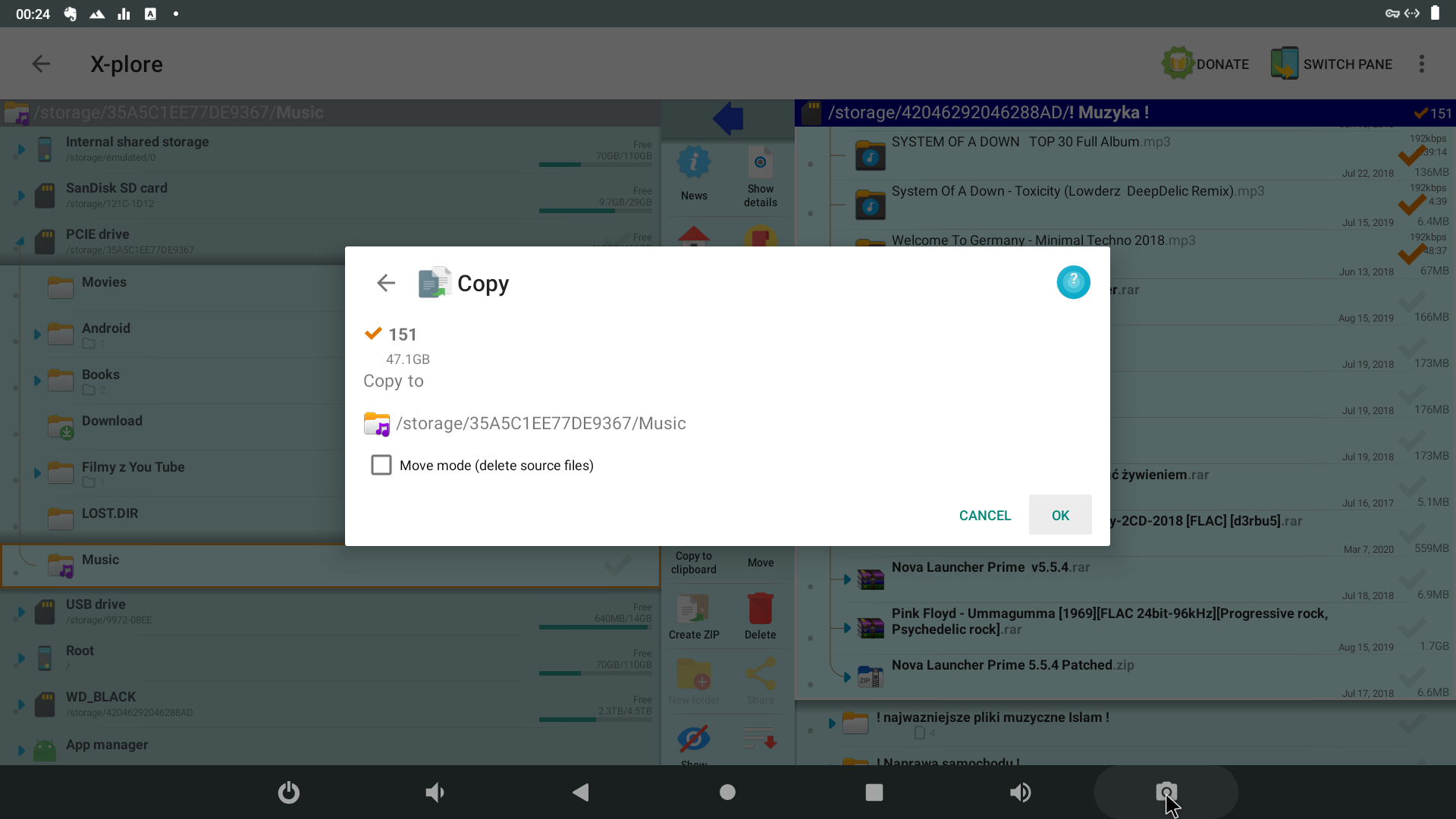Image resolution: width=1456 pixels, height=819 pixels.
Task: Click the 151 marked items checkmark
Action: tap(373, 334)
